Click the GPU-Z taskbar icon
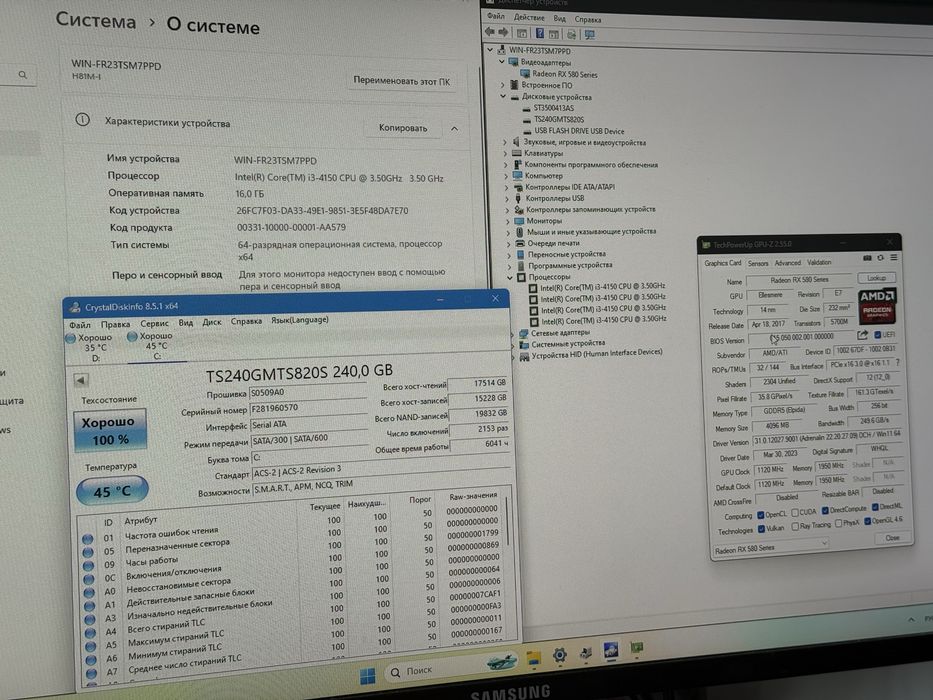This screenshot has width=933, height=700. tap(637, 647)
